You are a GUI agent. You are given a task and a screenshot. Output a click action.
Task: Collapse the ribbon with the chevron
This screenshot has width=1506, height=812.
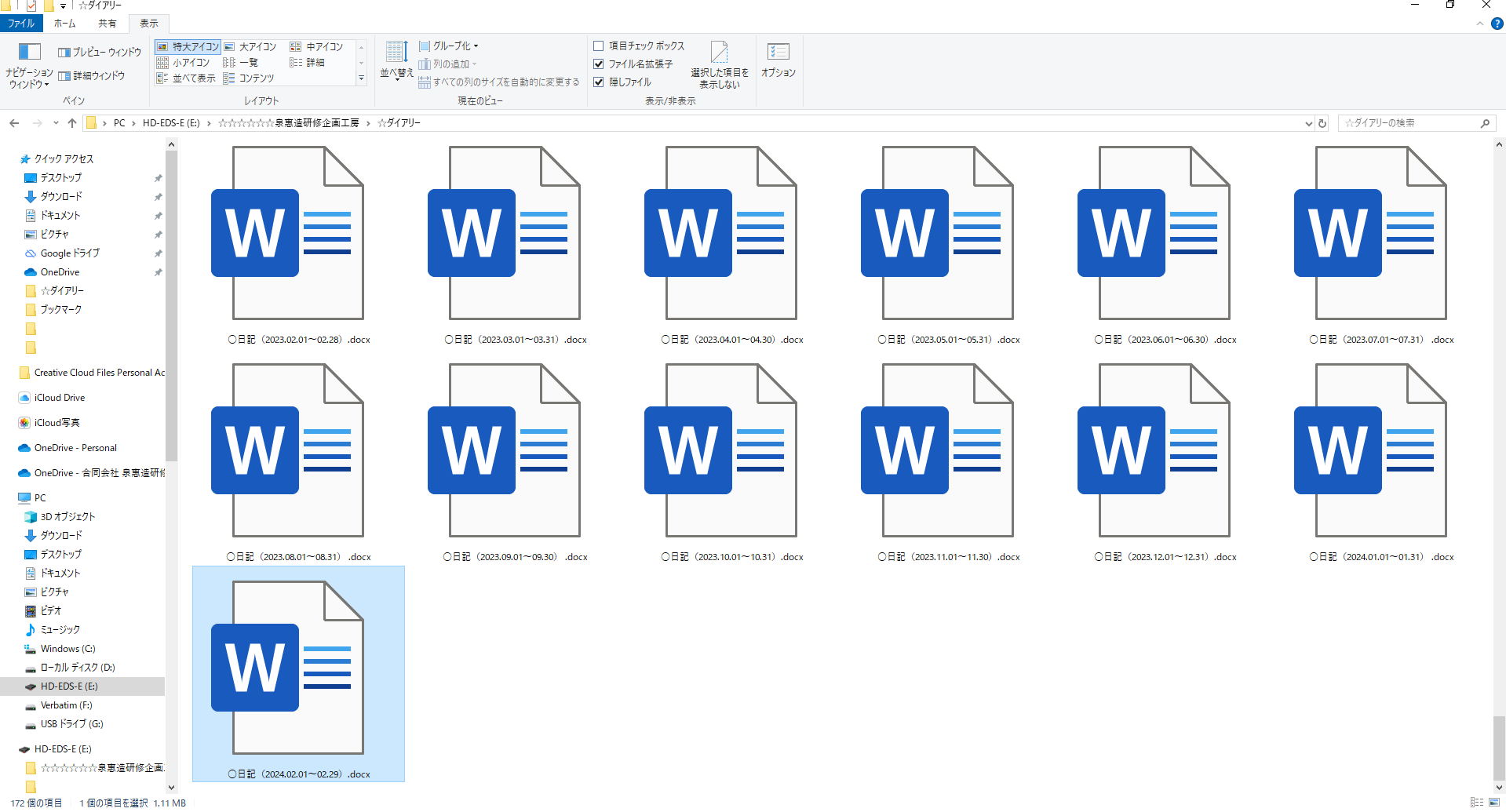point(1480,24)
